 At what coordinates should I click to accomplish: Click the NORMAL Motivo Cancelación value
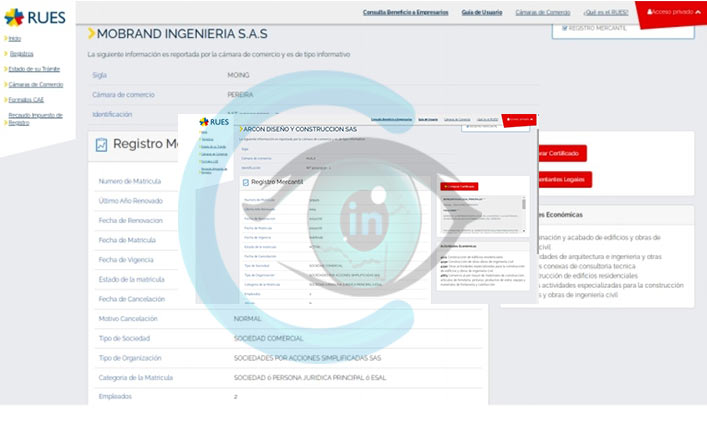coord(248,319)
